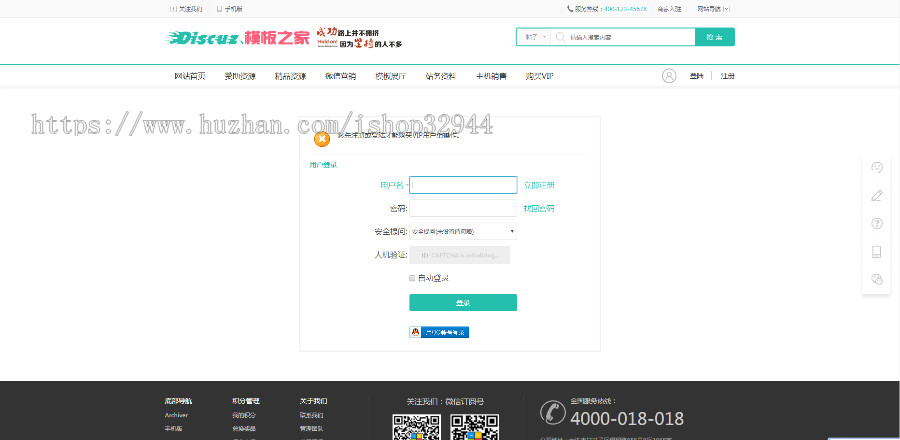The width and height of the screenshot is (900, 440).
Task: Open 联系我们 link in footer
Action: click(311, 415)
